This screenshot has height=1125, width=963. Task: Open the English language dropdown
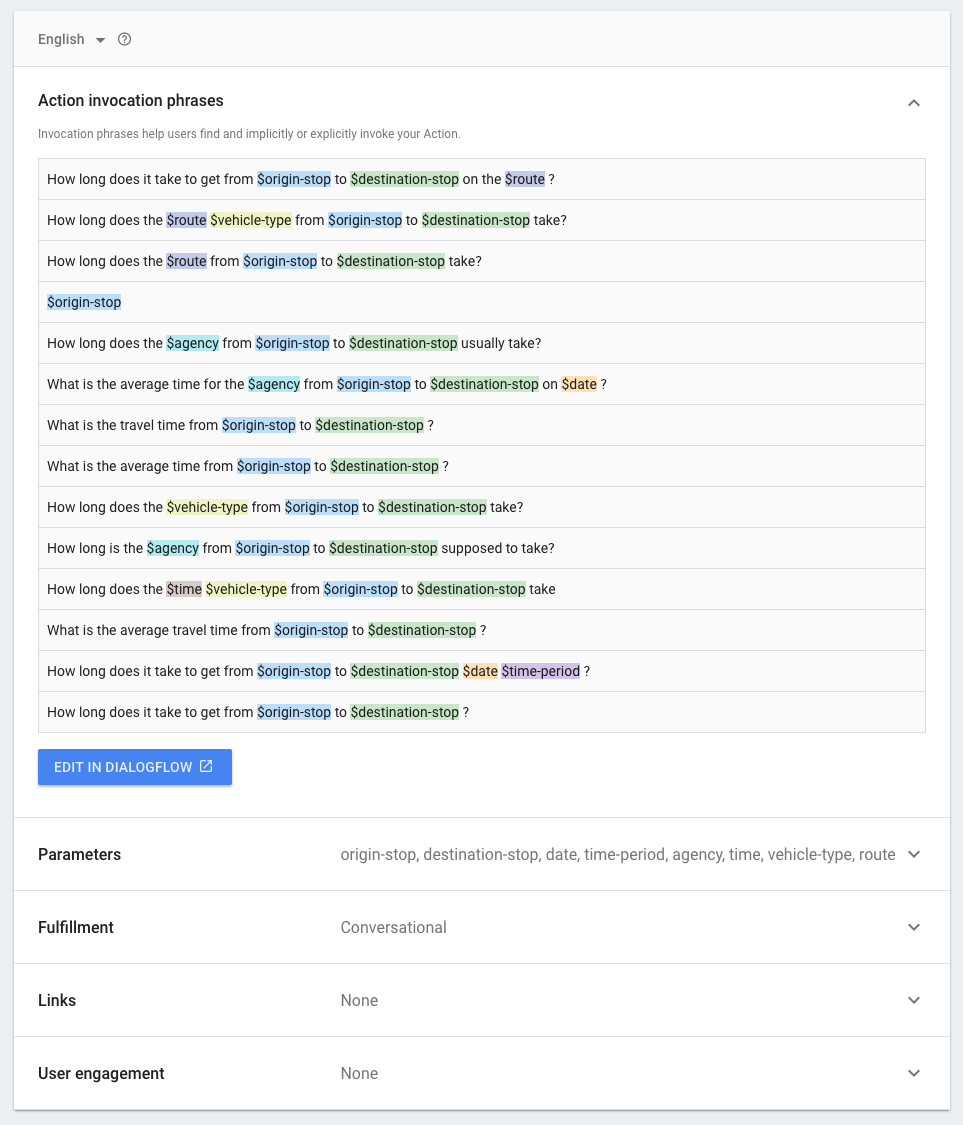[71, 40]
